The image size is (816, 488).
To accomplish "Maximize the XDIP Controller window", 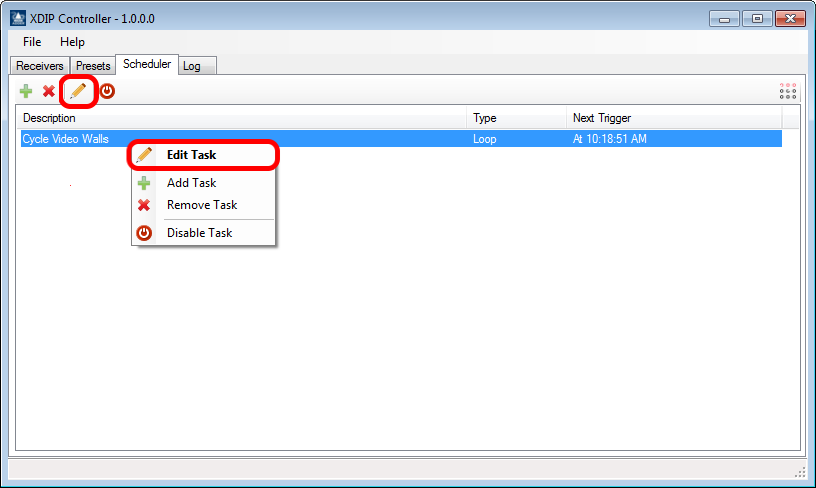I will click(x=757, y=19).
